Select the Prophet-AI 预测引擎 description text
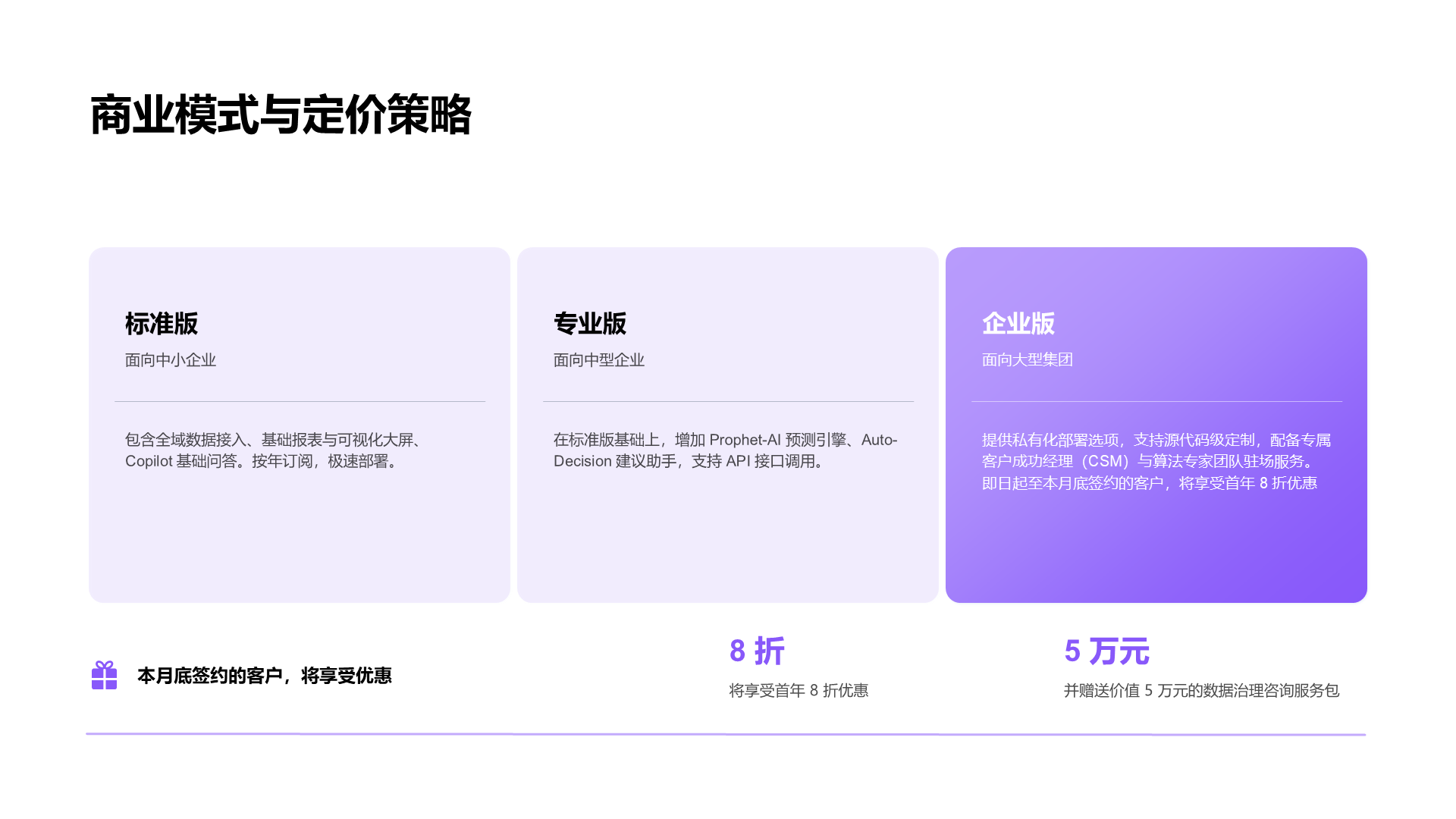Viewport: 1456px width, 819px height. click(x=724, y=450)
